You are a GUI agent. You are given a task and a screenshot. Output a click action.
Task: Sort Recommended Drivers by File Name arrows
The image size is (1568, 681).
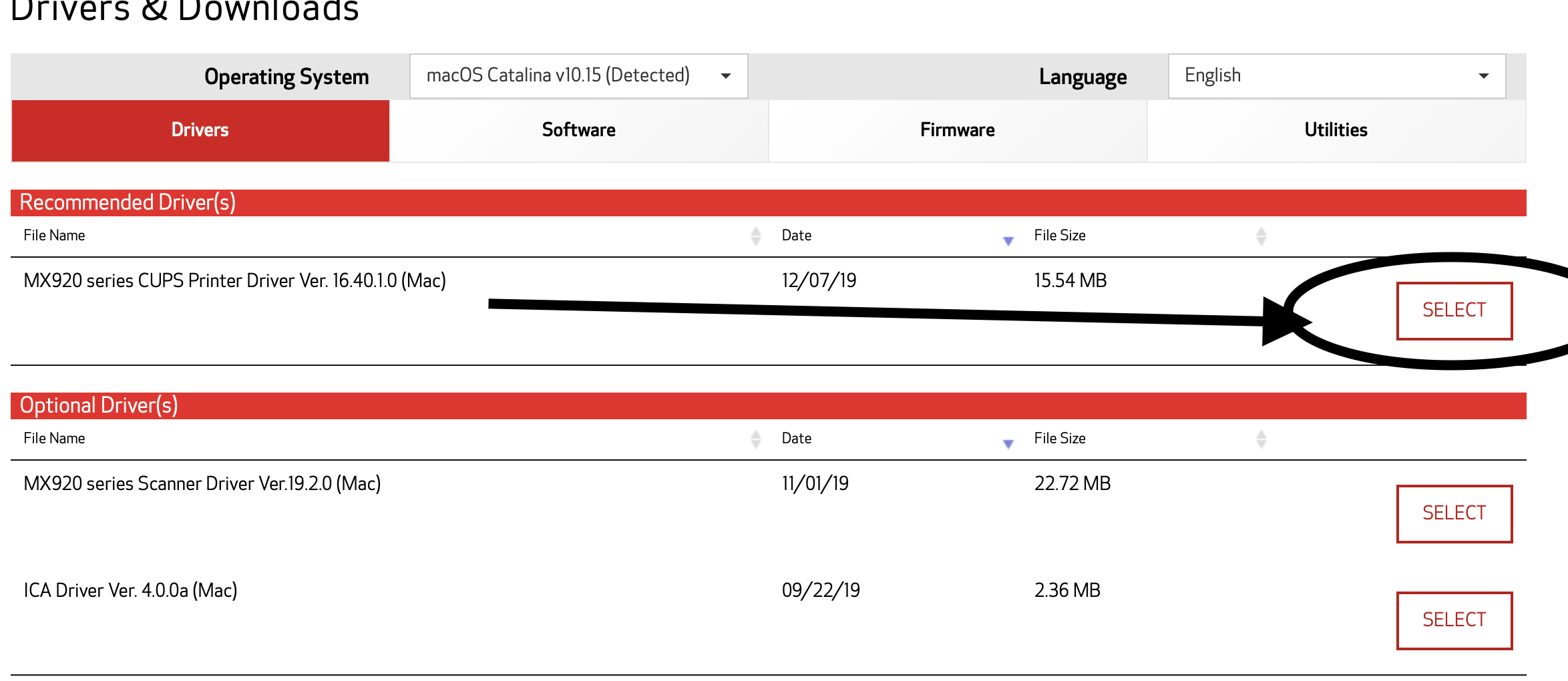click(x=756, y=236)
